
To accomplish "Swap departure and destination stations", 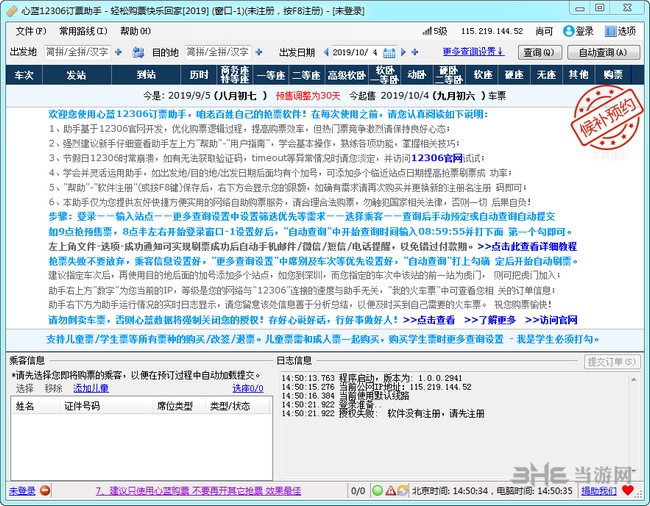I will coord(138,52).
